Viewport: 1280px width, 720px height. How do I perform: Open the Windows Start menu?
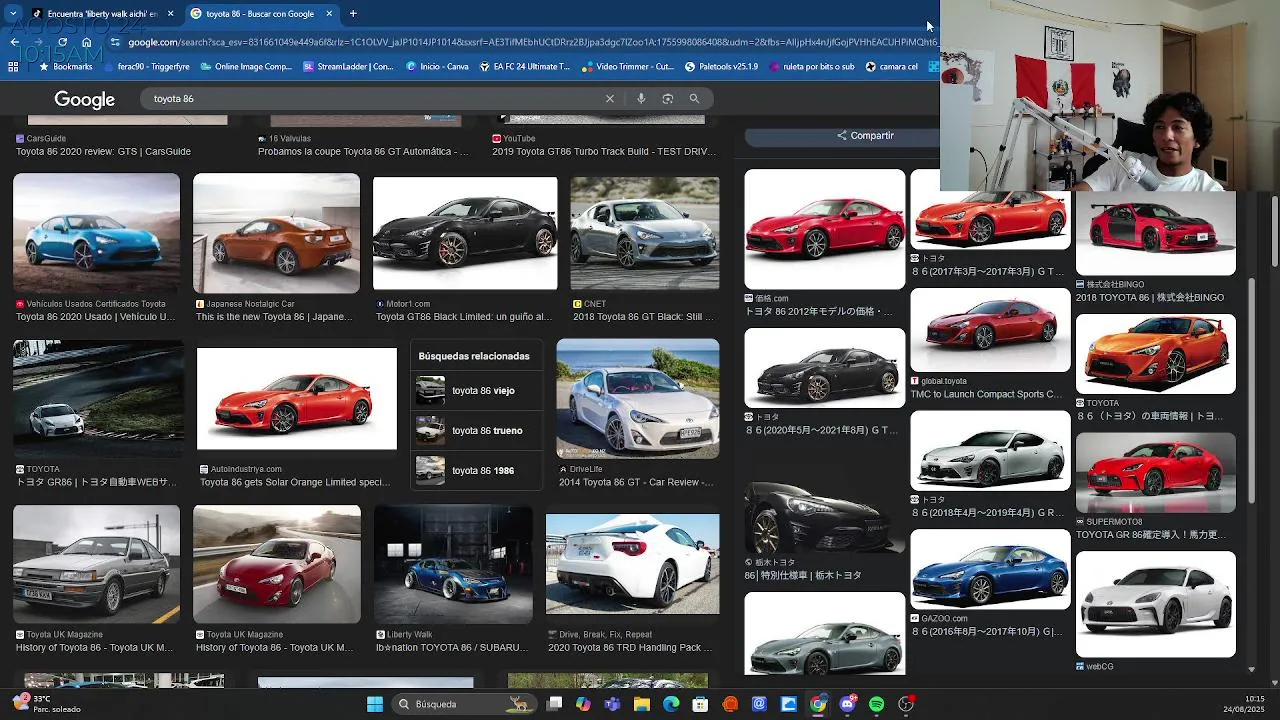[375, 704]
